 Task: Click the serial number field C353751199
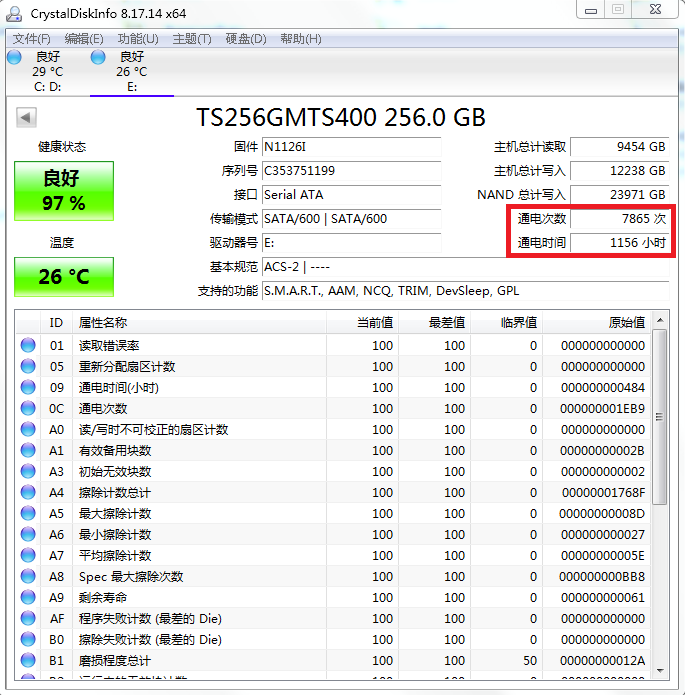tap(351, 171)
